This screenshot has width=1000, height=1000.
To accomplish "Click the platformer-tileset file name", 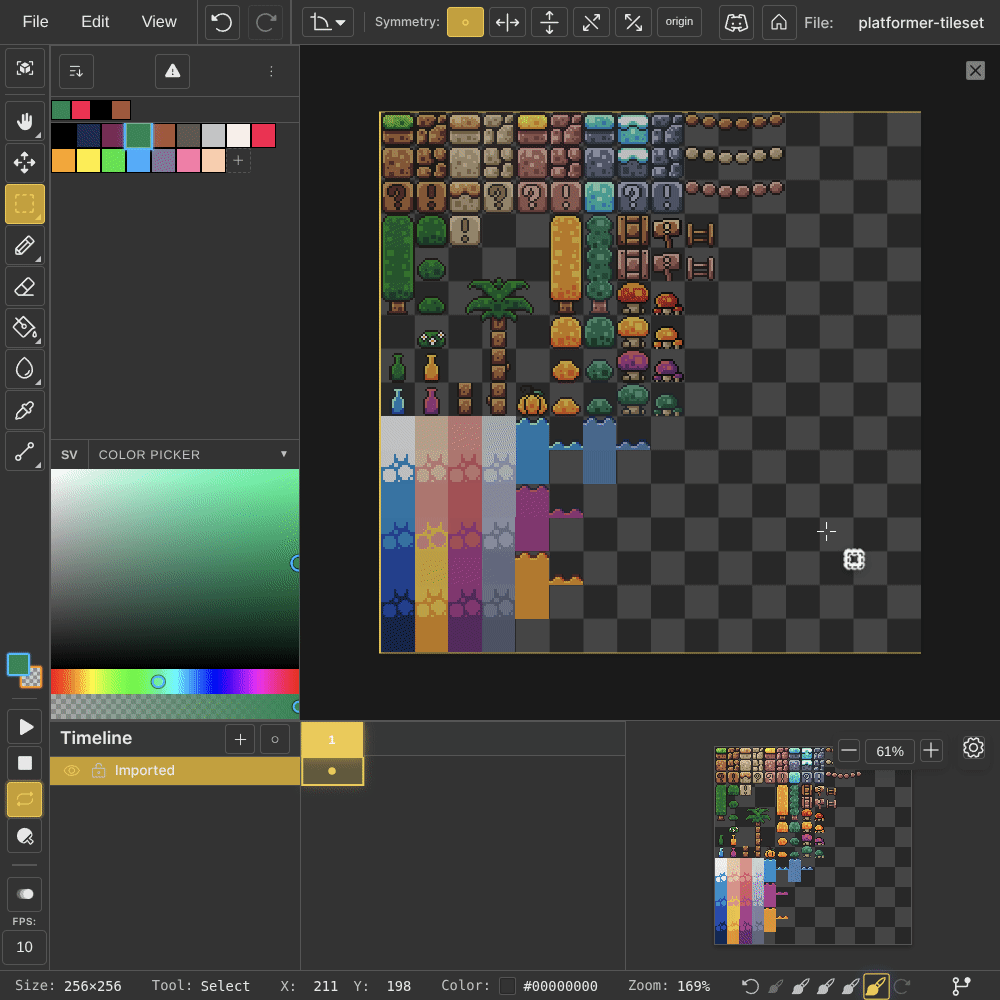I will (x=920, y=23).
